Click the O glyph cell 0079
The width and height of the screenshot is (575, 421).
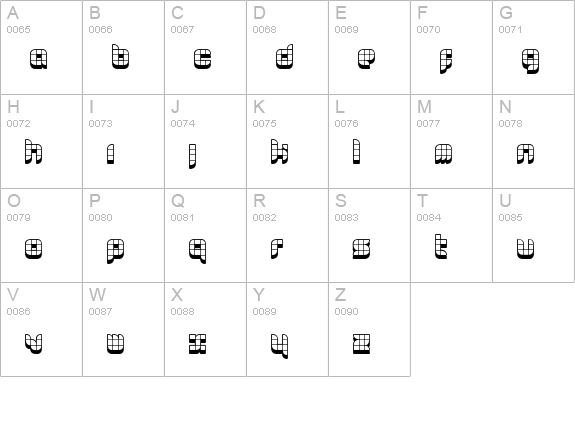tap(41, 235)
